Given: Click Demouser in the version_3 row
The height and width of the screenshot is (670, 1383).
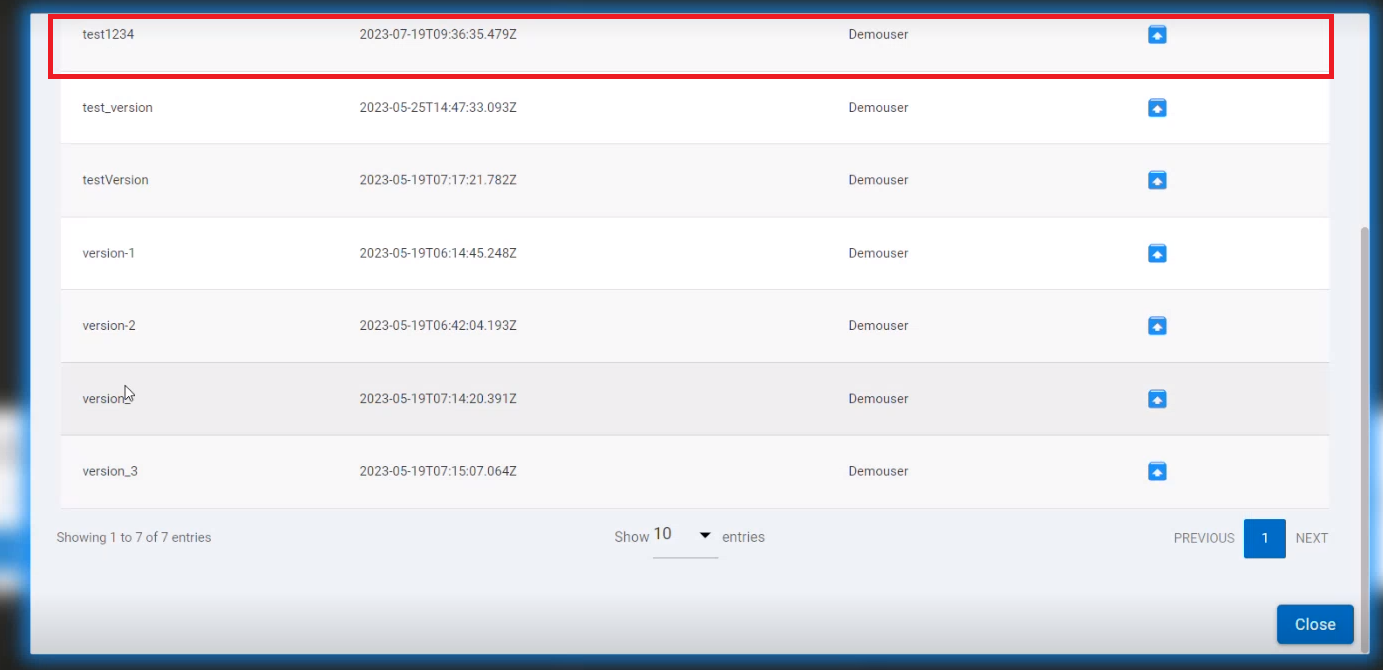Looking at the screenshot, I should 878,471.
